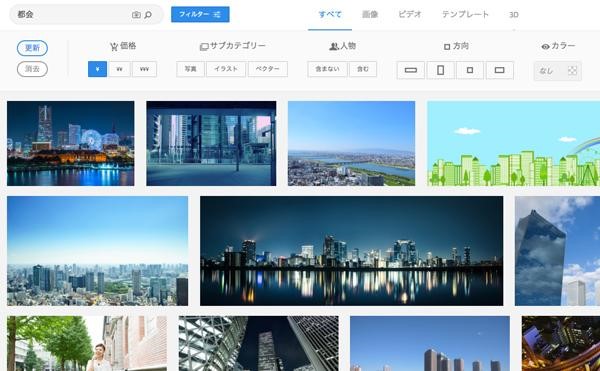Screen dimensions: 600x371
Task: Open the green illustrated city skyline thumbnail
Action: point(514,143)
